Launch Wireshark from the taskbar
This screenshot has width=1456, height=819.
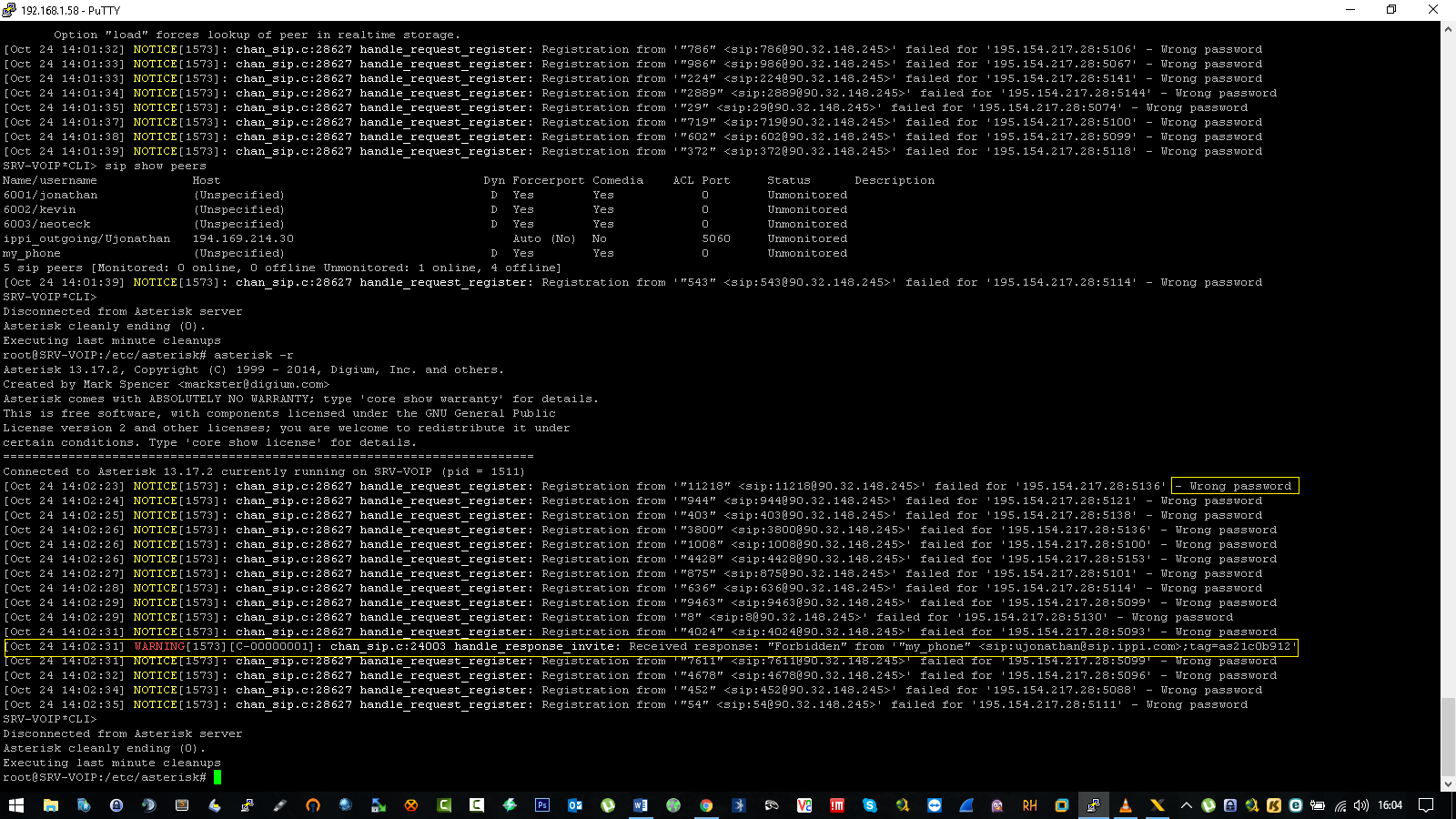pos(966,805)
